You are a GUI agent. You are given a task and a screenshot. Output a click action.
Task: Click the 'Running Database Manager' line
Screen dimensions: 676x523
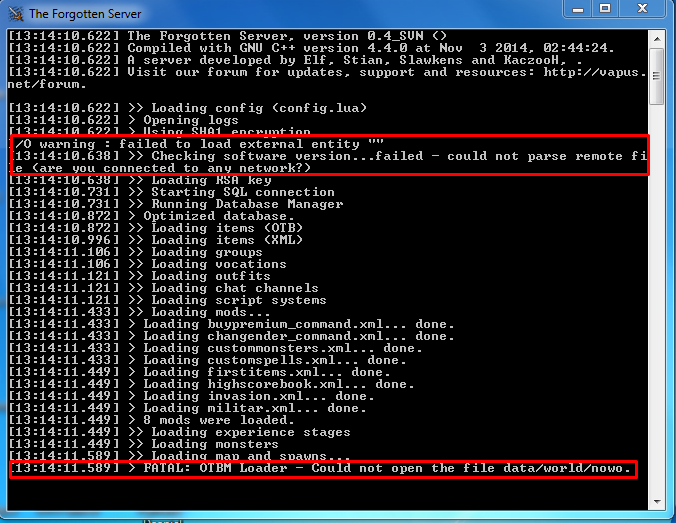[x=176, y=204]
